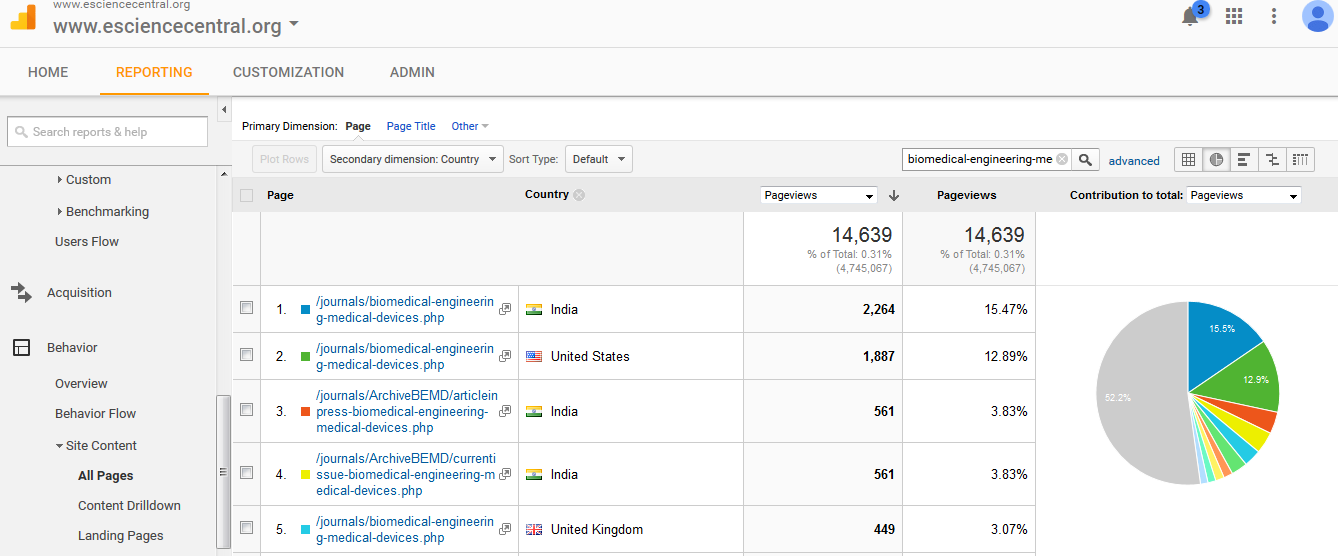The image size is (1338, 556).
Task: Check the row 4 currentissue checkbox
Action: click(x=247, y=473)
